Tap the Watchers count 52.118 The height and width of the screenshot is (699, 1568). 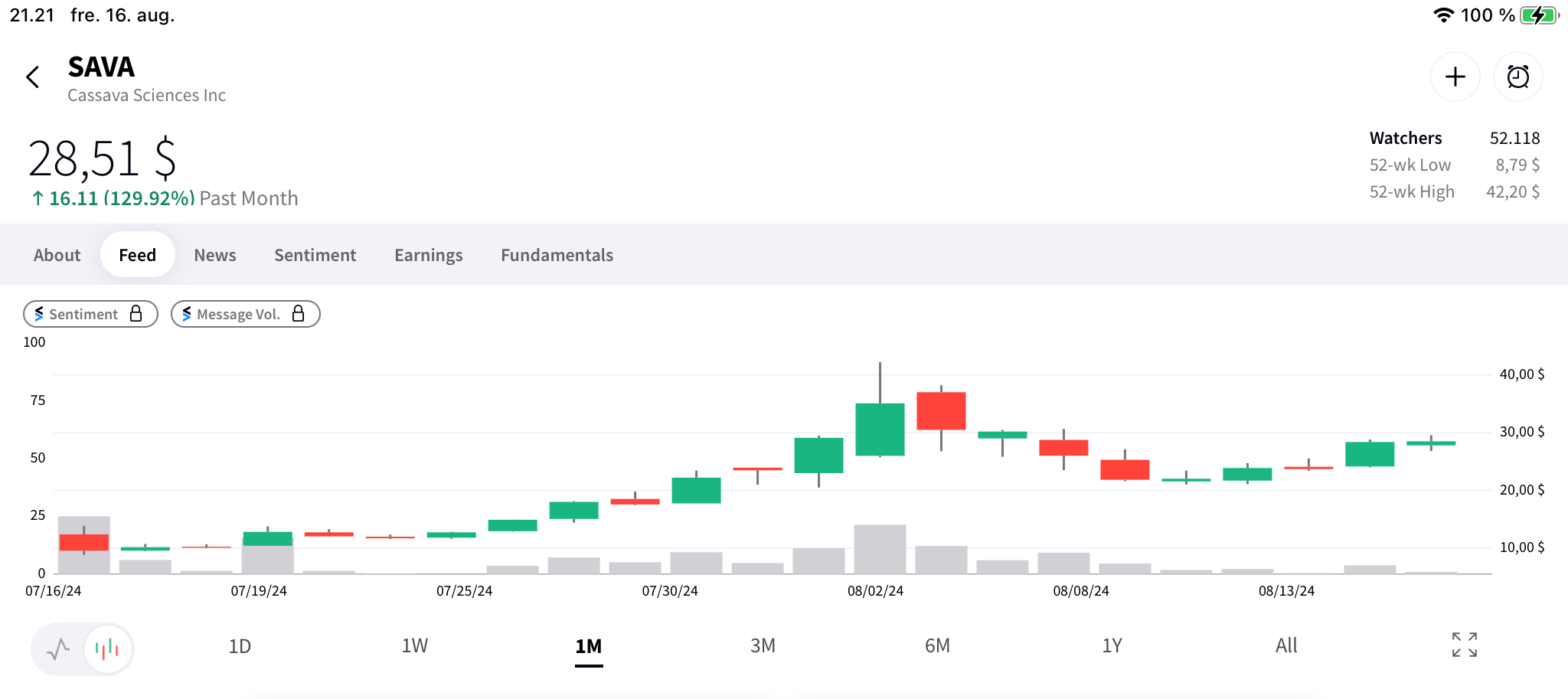point(1514,139)
